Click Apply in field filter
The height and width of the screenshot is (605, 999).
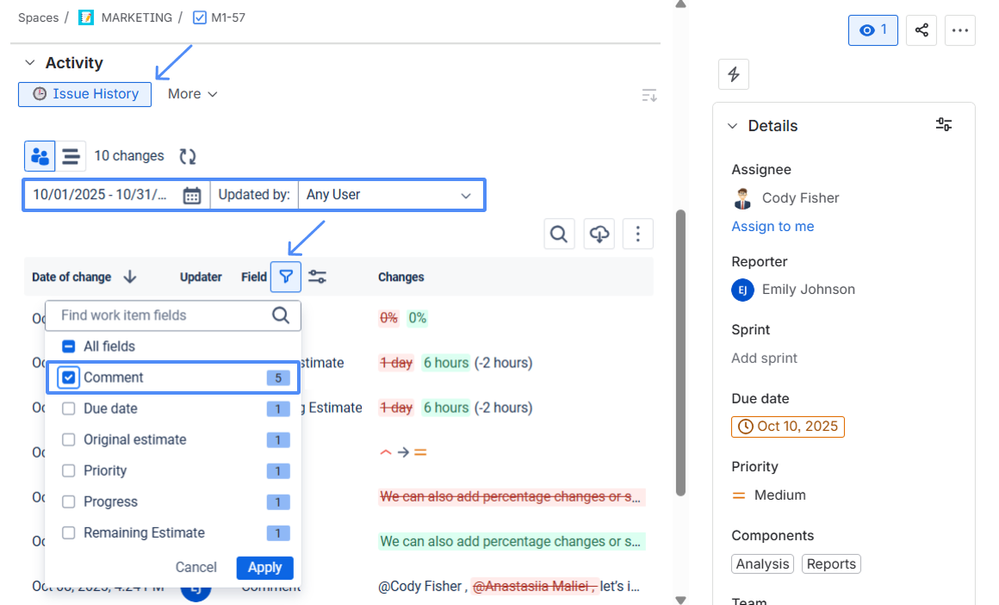264,567
